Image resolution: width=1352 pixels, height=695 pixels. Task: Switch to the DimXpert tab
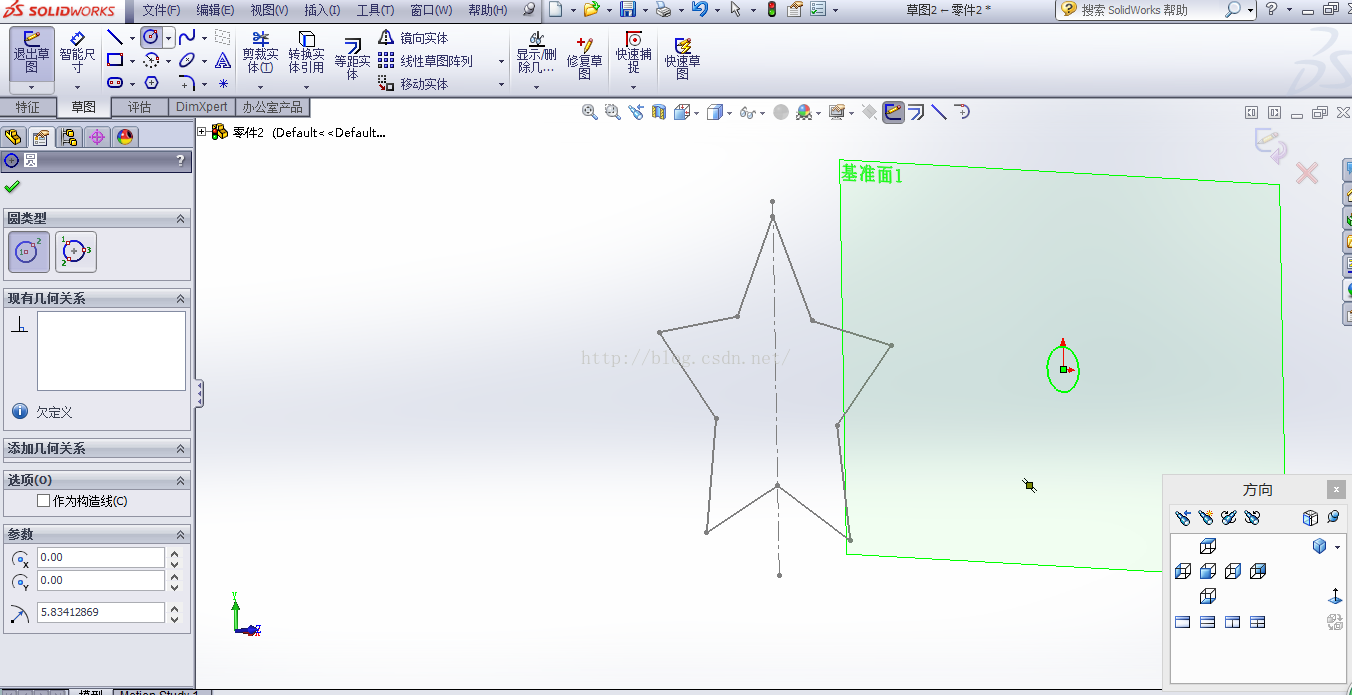pos(202,107)
